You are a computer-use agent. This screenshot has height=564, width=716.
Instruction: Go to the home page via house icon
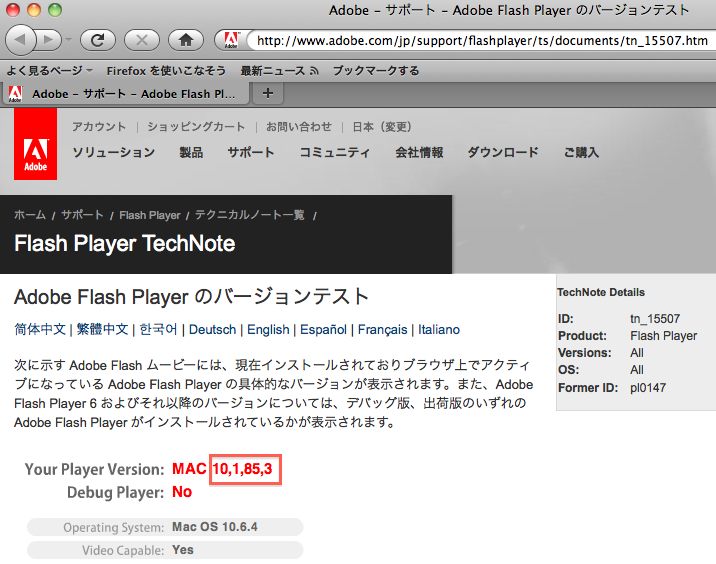click(186, 41)
